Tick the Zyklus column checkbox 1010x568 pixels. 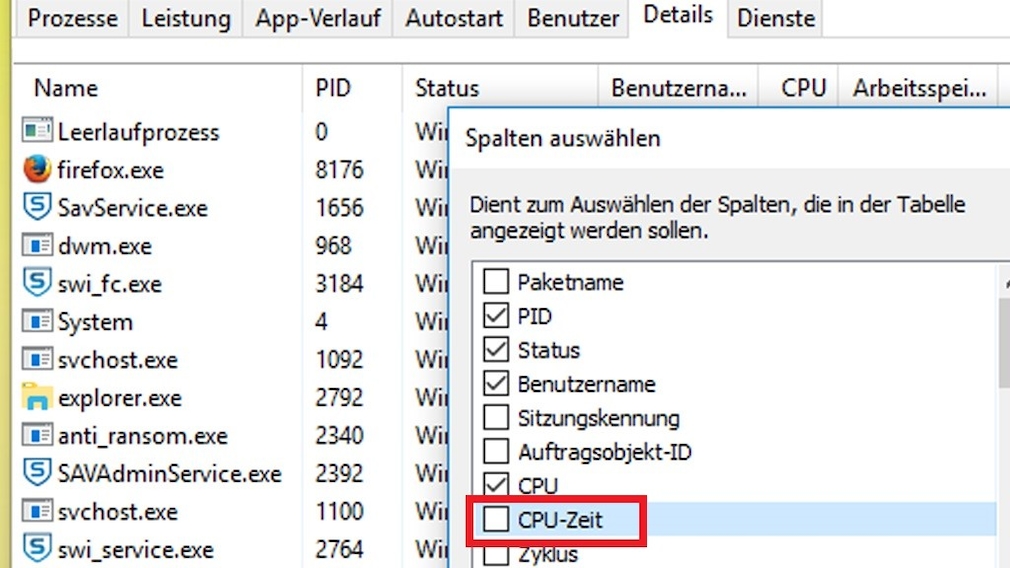tap(496, 554)
